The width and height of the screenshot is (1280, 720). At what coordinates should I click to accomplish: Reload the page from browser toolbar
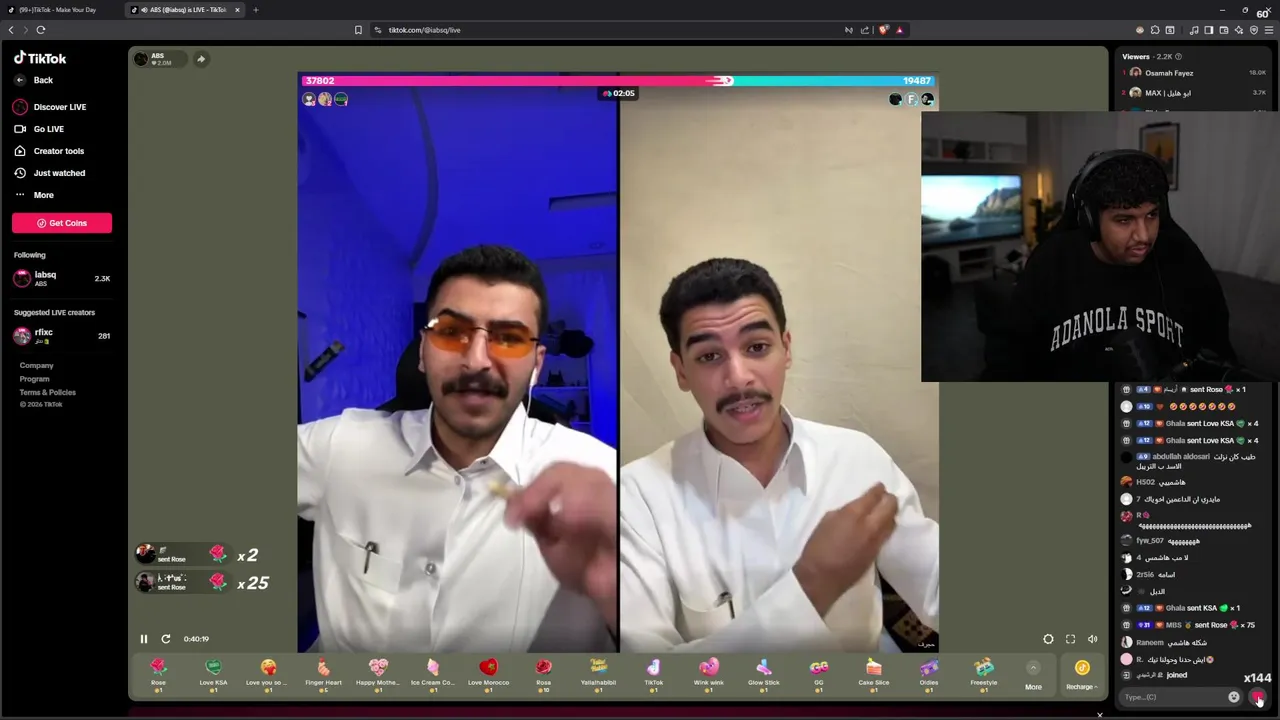pos(40,30)
